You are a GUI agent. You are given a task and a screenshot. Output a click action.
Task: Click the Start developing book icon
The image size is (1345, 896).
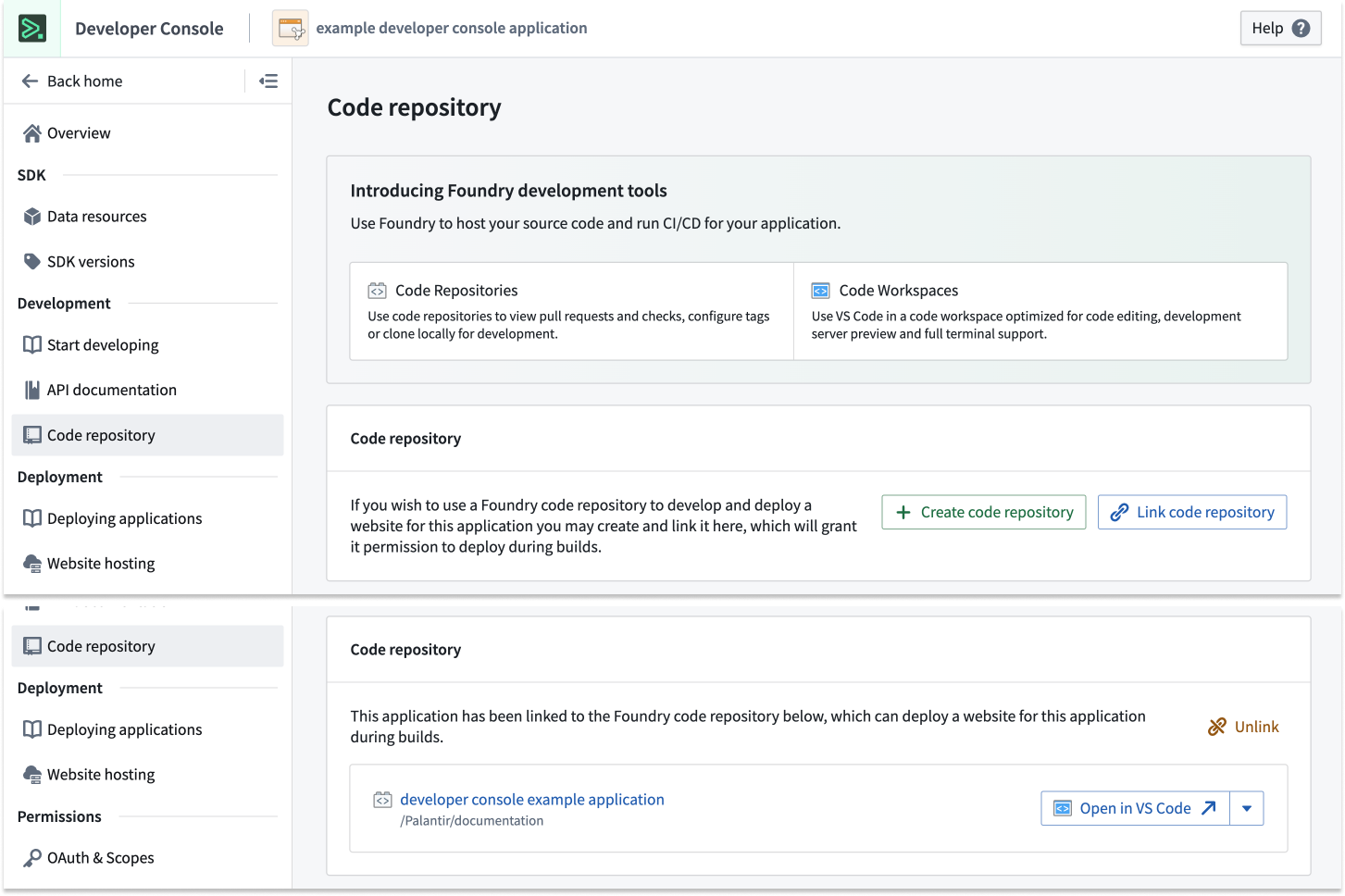(32, 344)
